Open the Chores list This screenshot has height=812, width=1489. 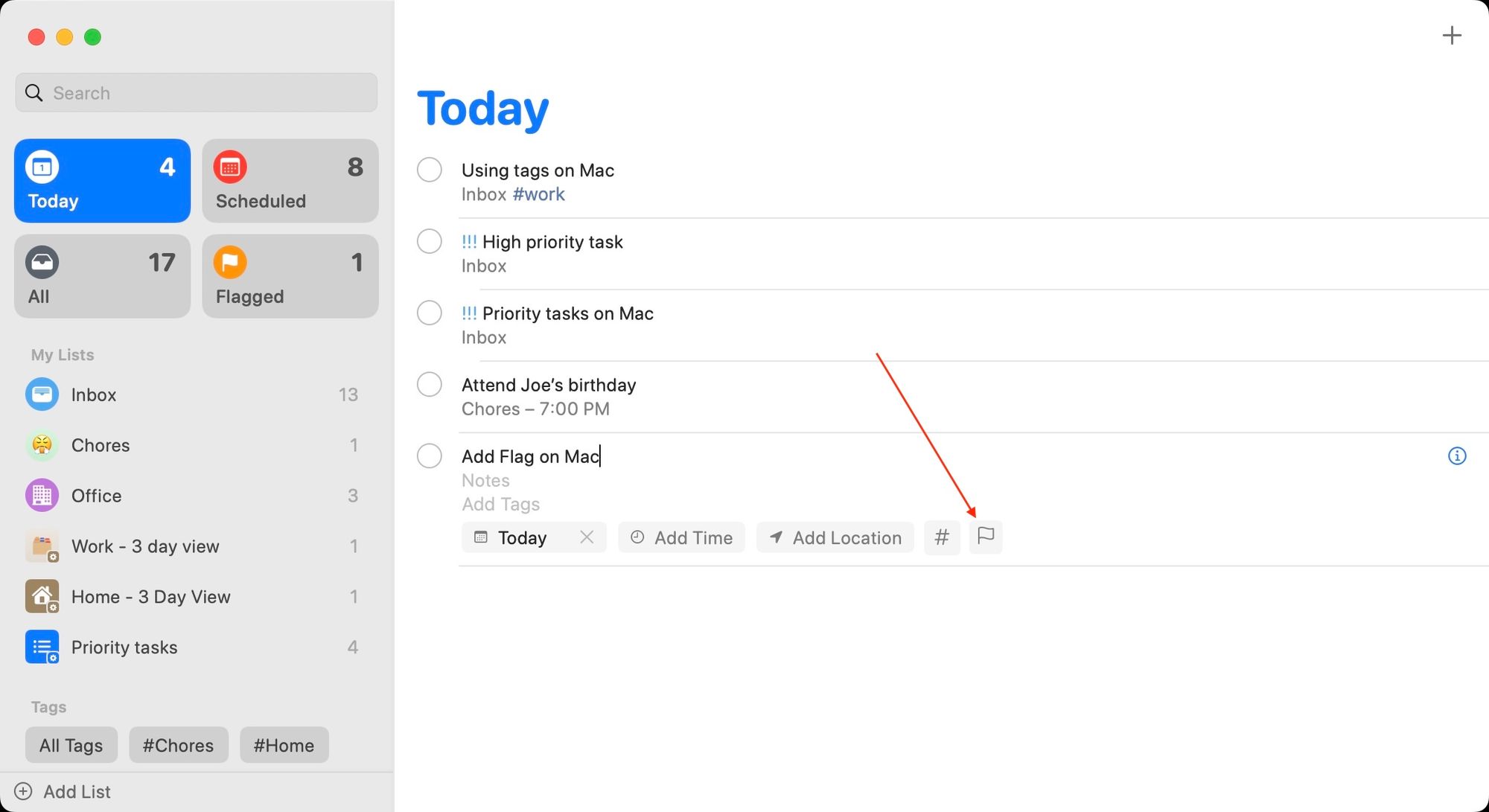coord(101,445)
